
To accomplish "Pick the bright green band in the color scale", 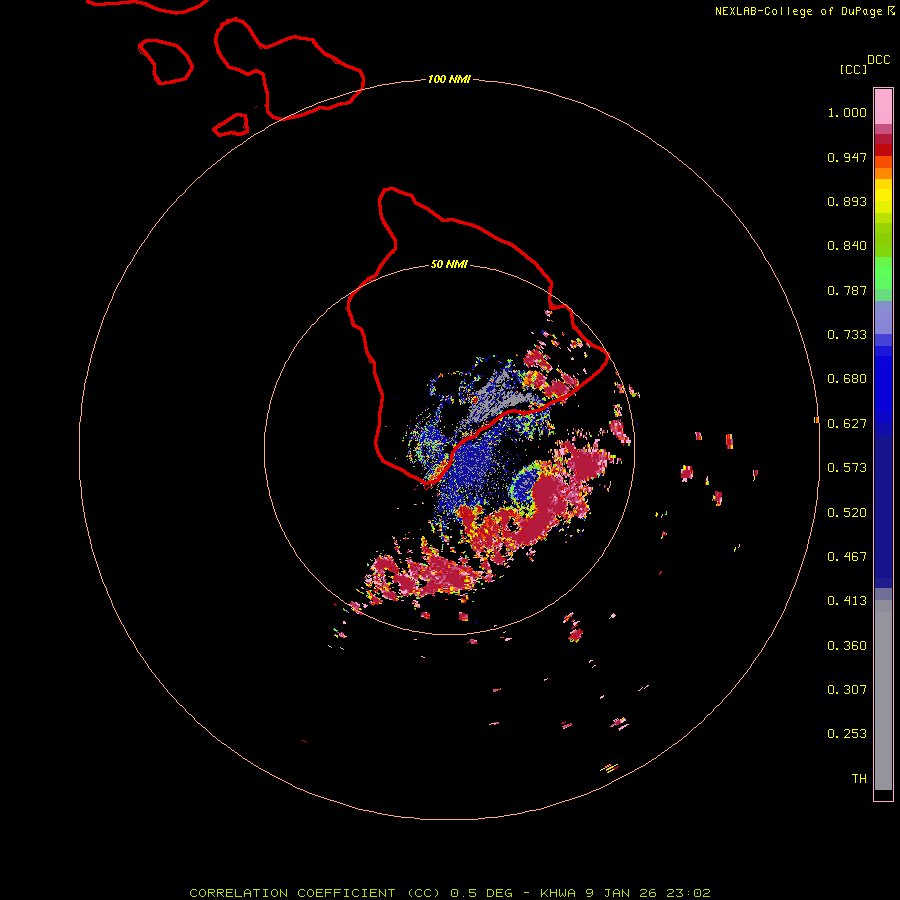I will (883, 273).
